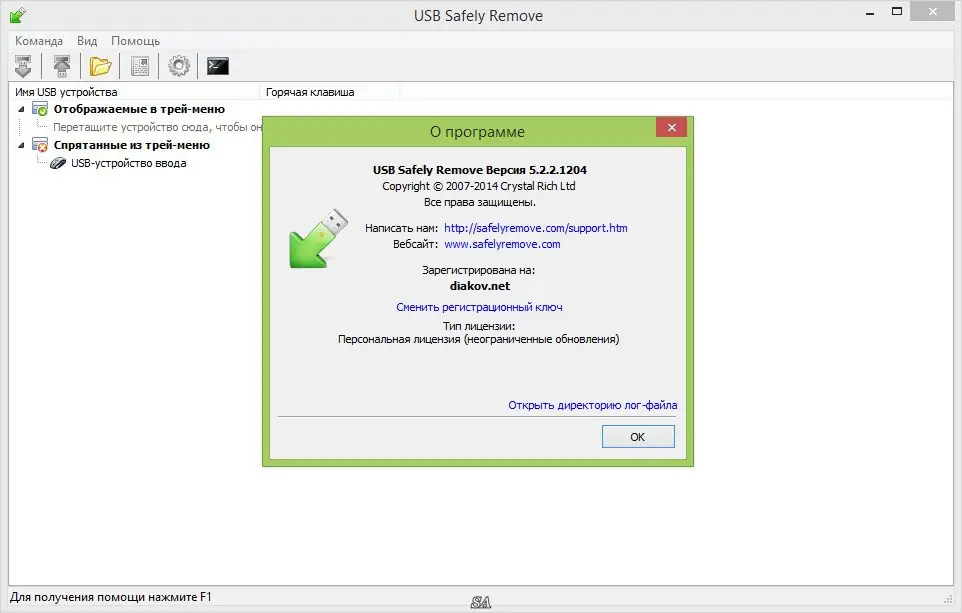Click the yellow open folder toolbar icon
The width and height of the screenshot is (962, 613).
coord(101,66)
